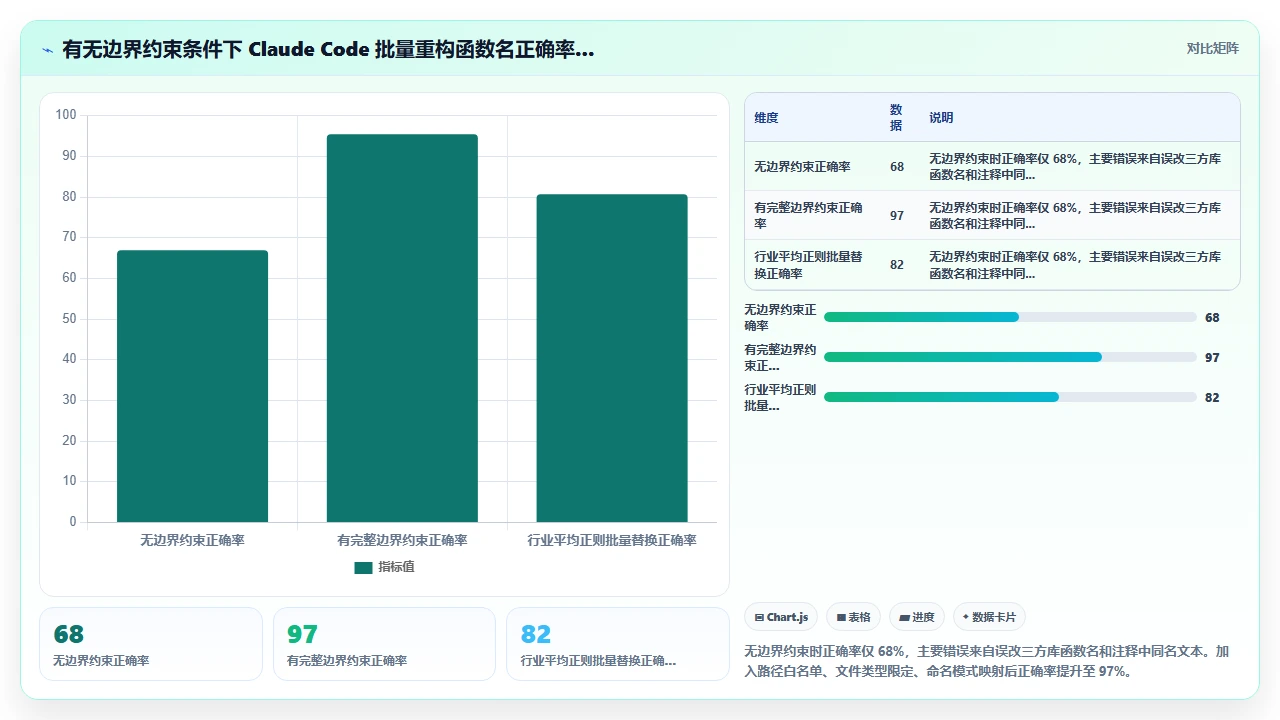Click the progress value 82 at bar end

coord(1212,398)
